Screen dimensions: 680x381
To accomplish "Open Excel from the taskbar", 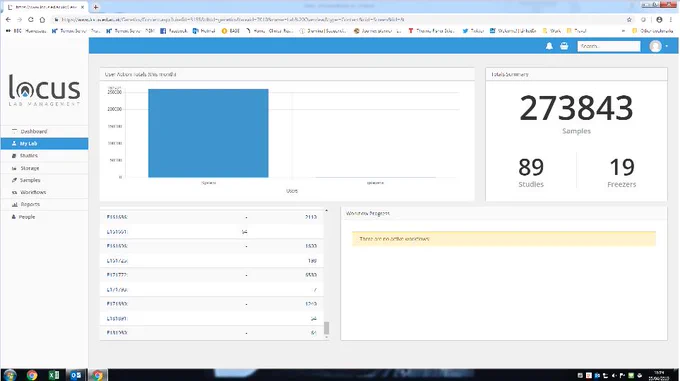I will point(54,375).
